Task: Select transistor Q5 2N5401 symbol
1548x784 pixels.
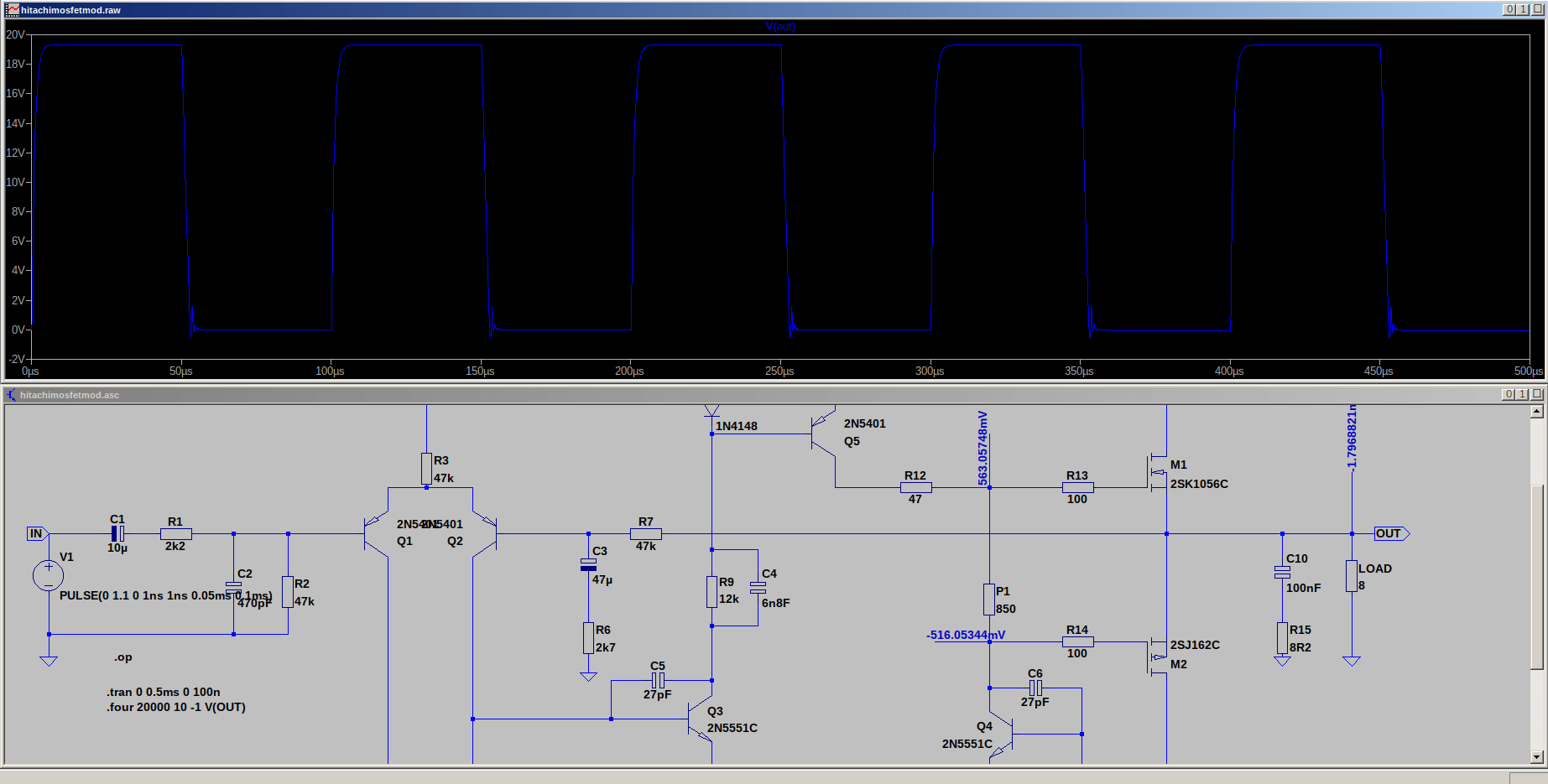Action: tap(823, 434)
